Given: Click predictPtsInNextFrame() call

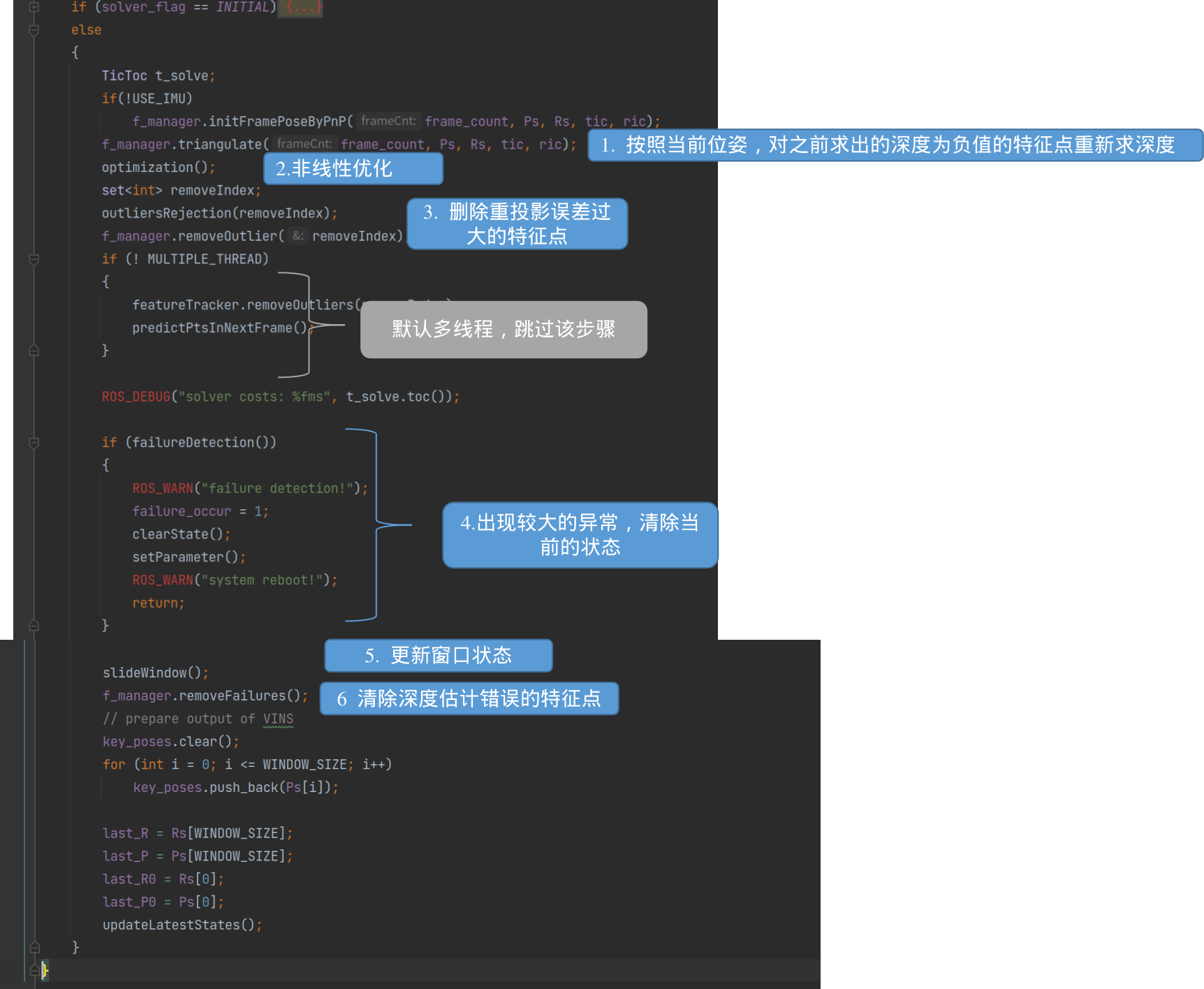Looking at the screenshot, I should point(219,328).
